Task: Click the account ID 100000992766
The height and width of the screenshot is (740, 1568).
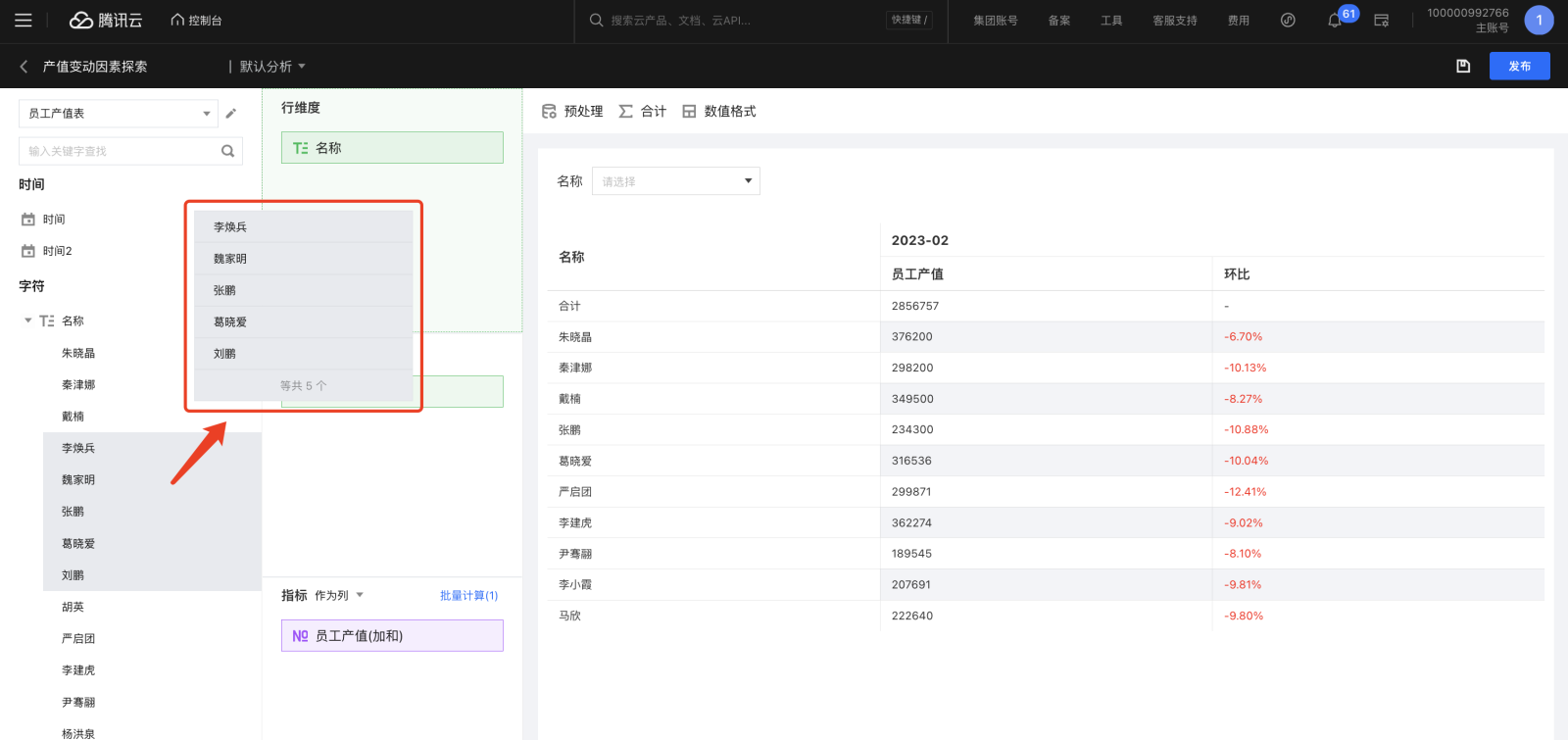Action: point(1468,13)
